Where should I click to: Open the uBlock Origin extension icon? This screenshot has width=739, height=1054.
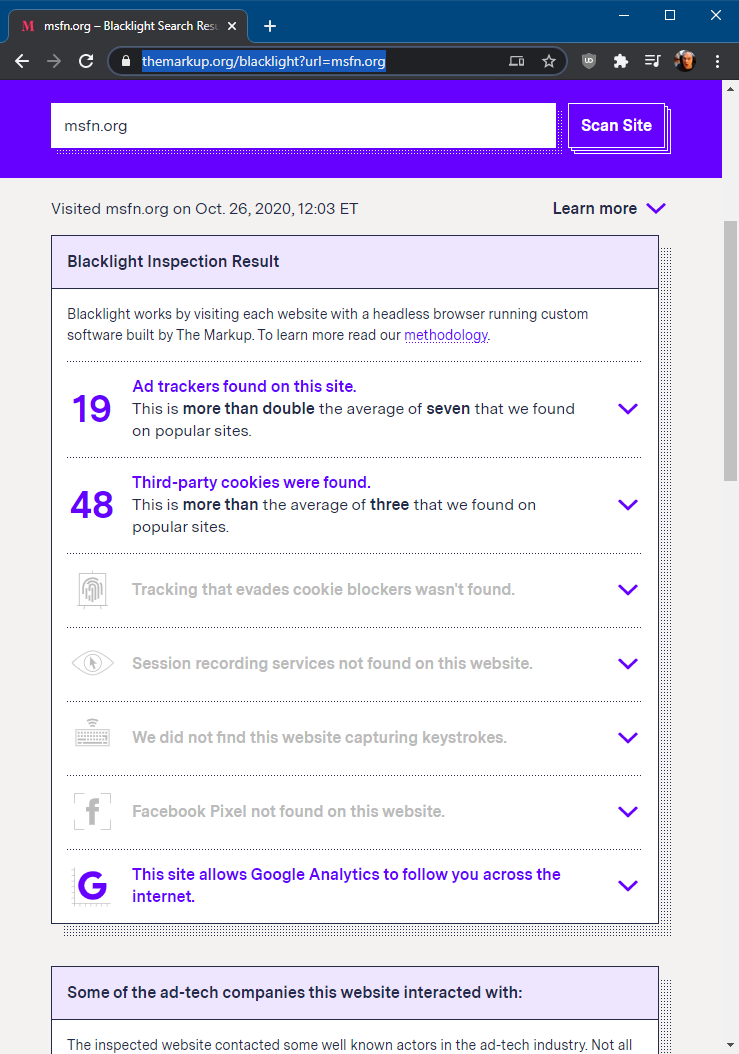click(589, 61)
